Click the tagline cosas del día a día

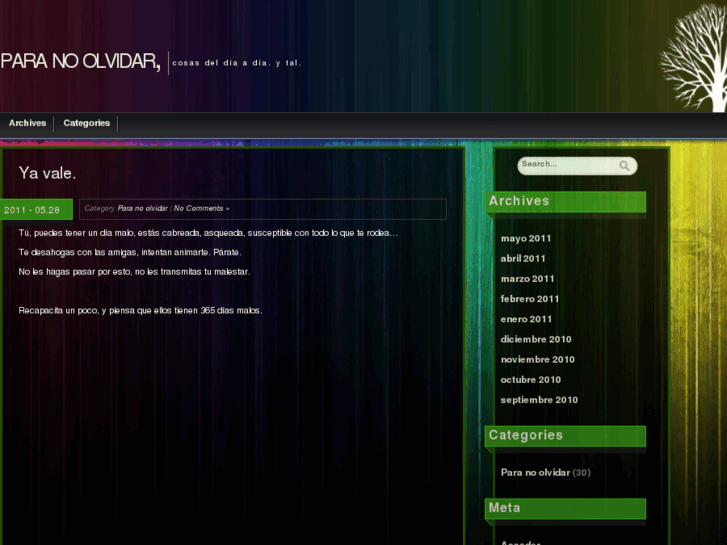(x=237, y=63)
